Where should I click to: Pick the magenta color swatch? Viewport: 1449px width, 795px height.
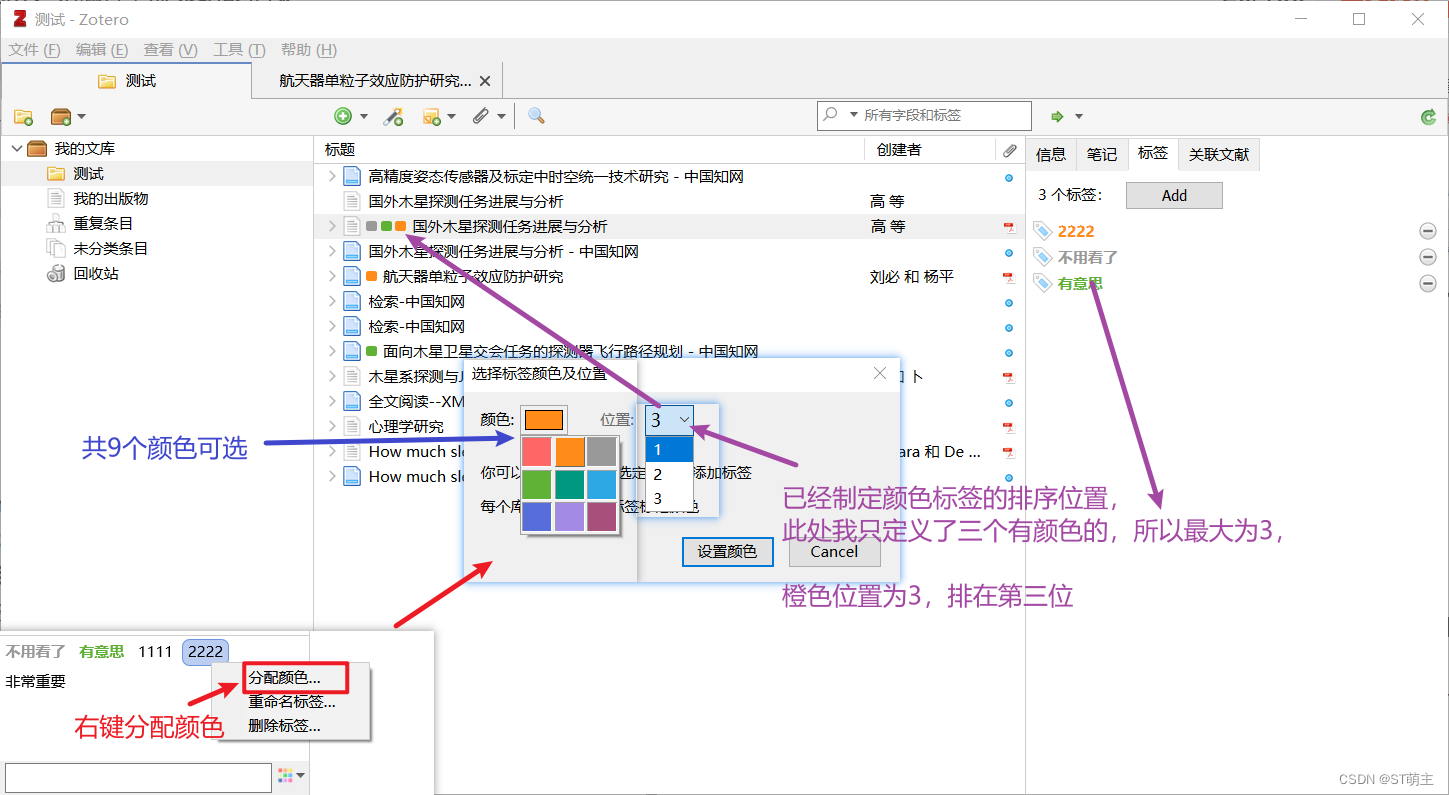click(602, 517)
